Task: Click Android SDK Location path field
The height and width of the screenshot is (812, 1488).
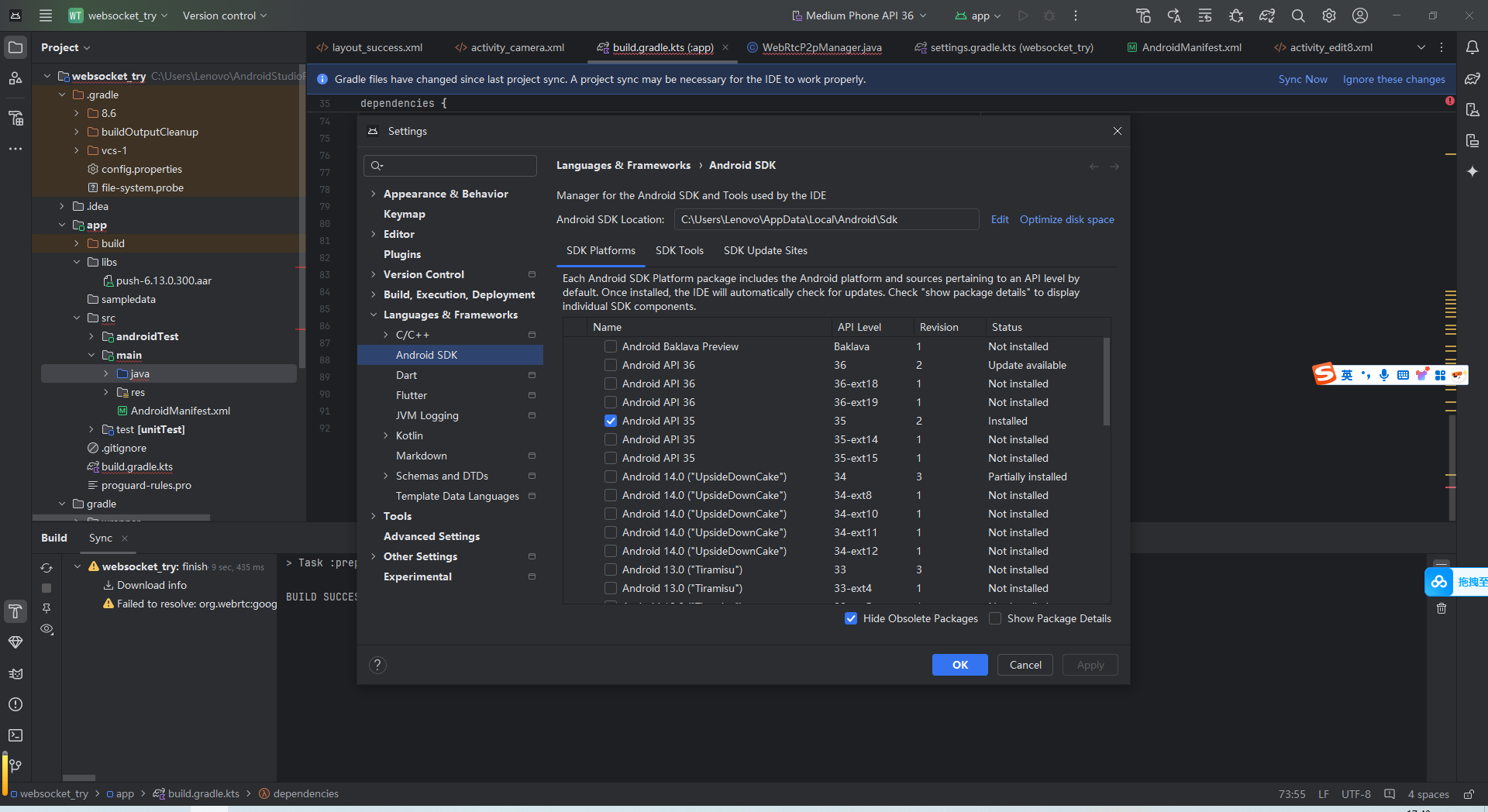Action: pyautogui.click(x=826, y=219)
